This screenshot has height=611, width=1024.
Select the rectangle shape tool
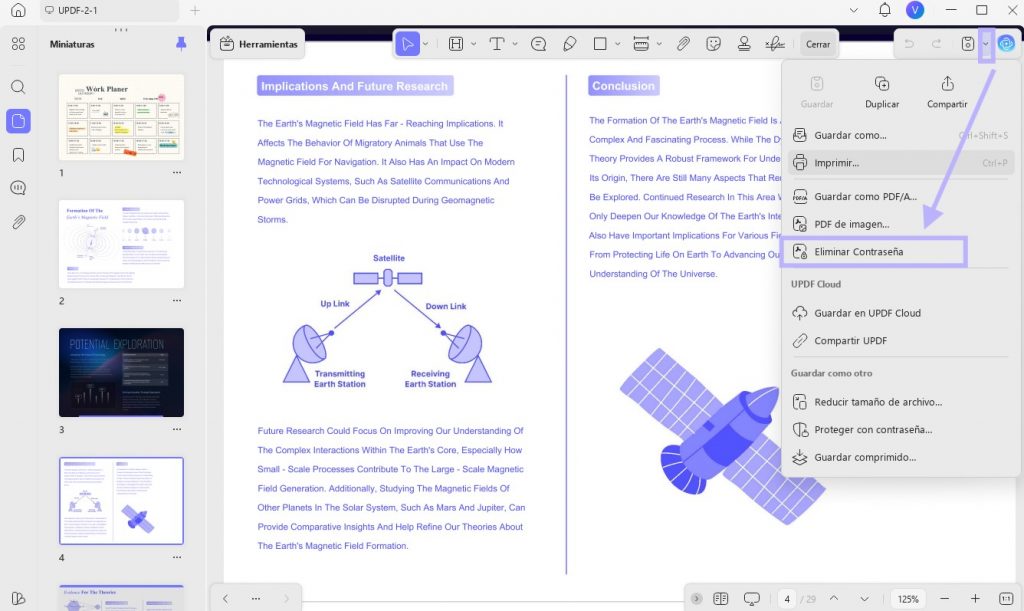600,44
